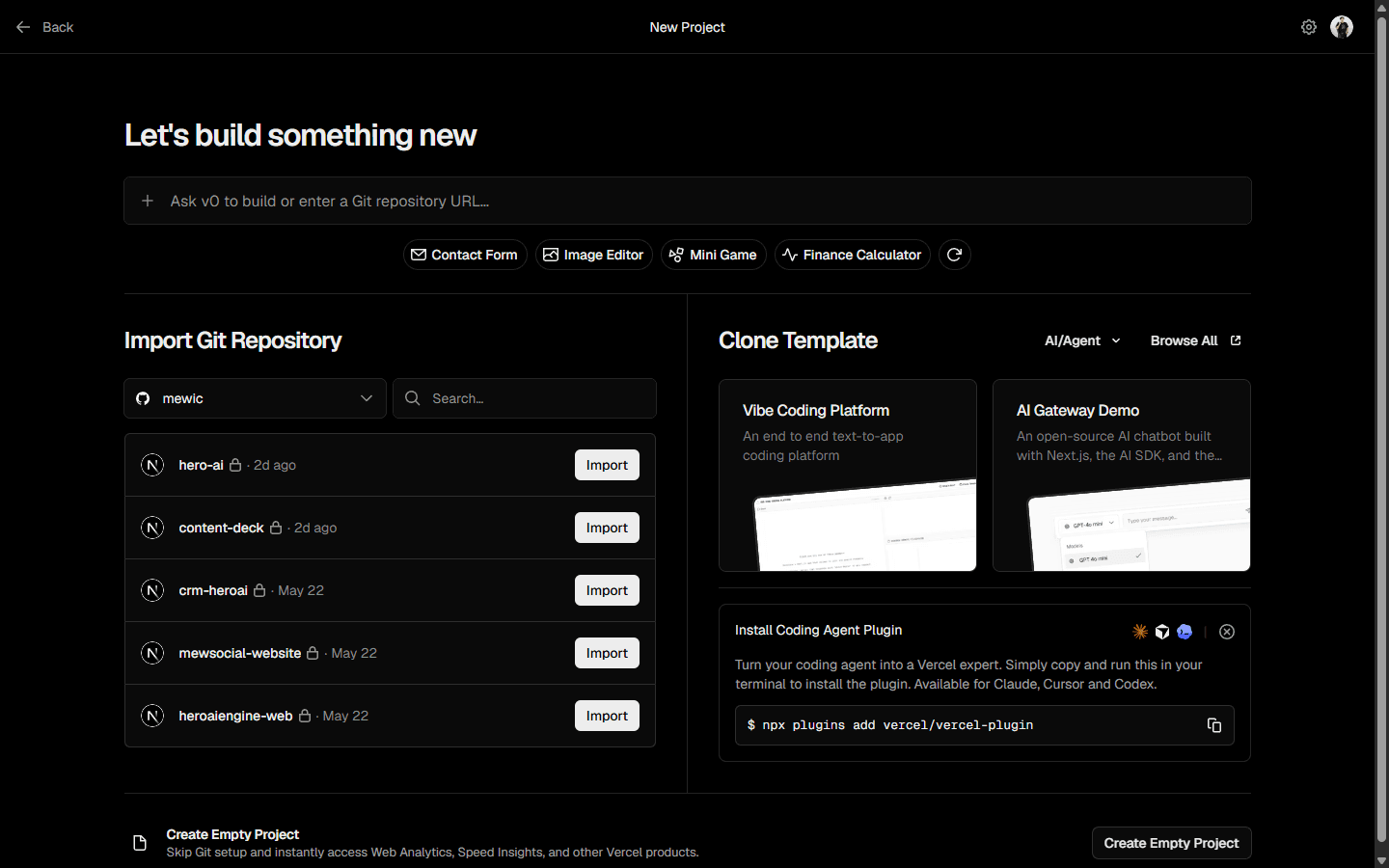Select the Mini Game suggestion
This screenshot has height=868, width=1389.
(x=714, y=255)
